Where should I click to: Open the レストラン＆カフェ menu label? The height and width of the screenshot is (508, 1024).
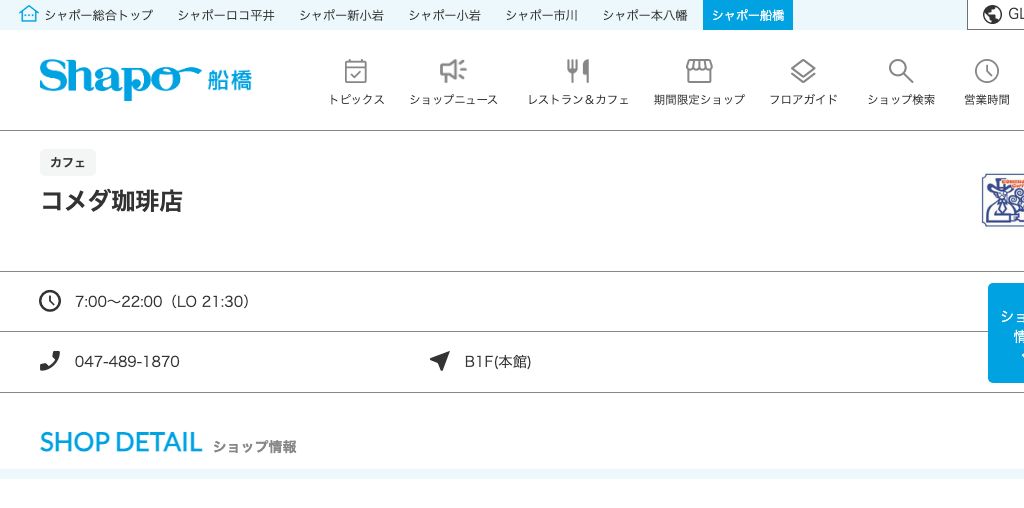click(578, 100)
